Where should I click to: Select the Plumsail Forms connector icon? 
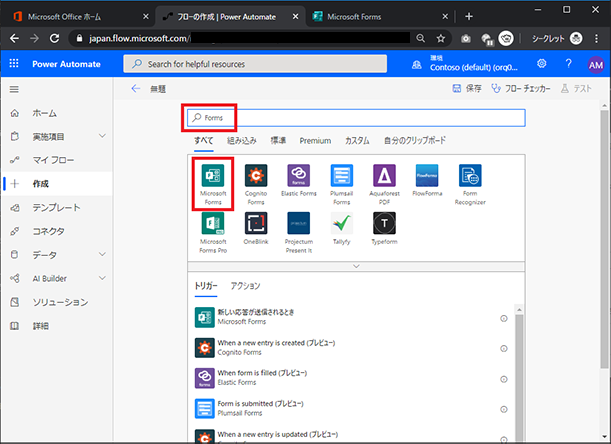click(341, 175)
